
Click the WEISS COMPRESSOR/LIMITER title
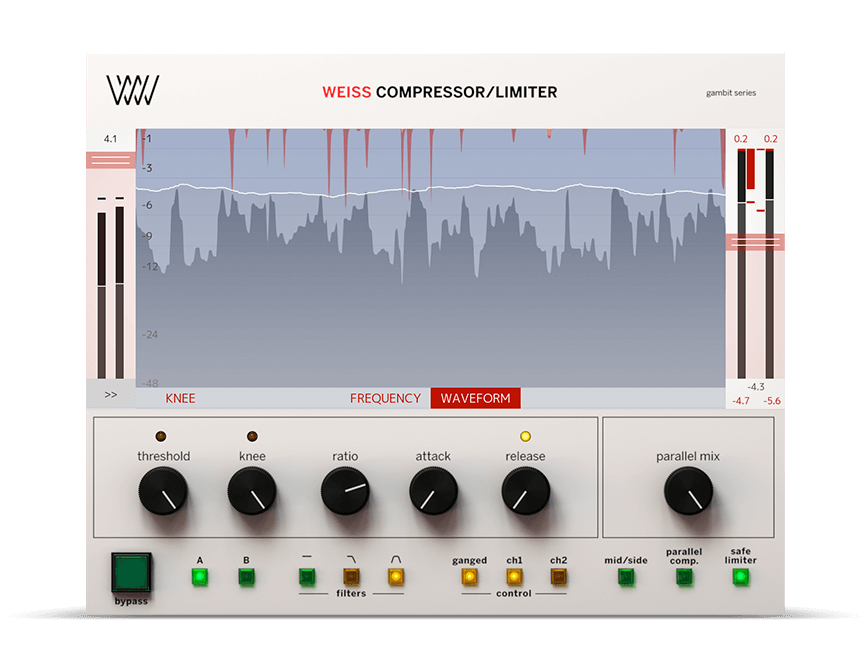440,92
